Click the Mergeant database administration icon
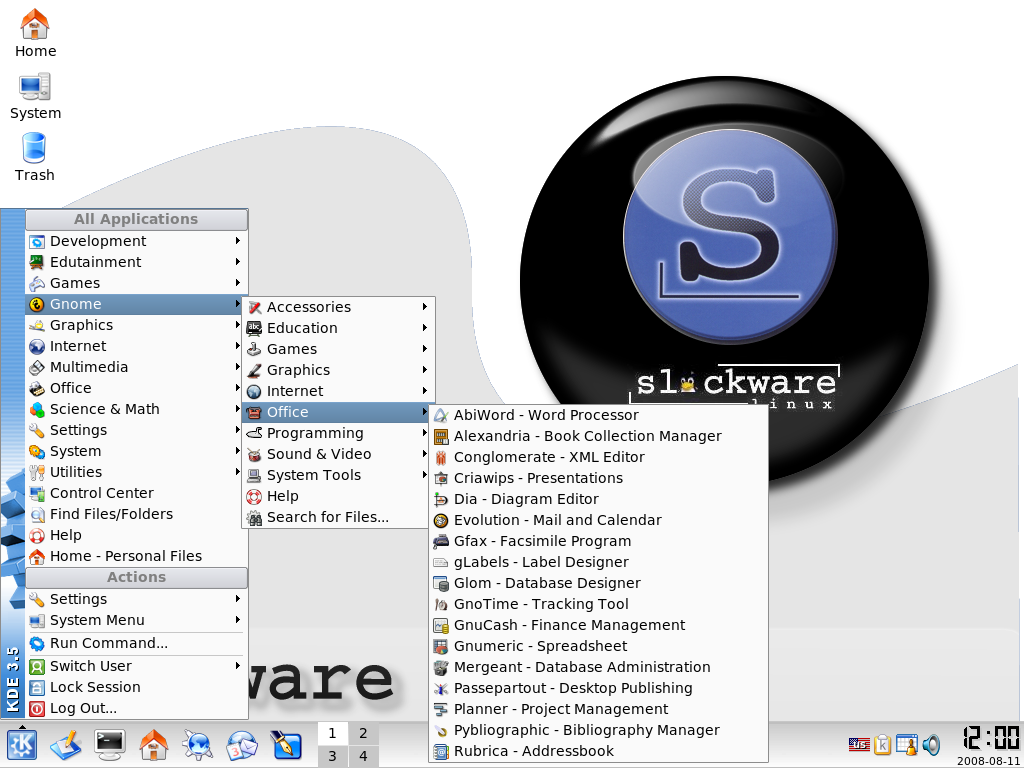Viewport: 1024px width, 768px height. 441,667
